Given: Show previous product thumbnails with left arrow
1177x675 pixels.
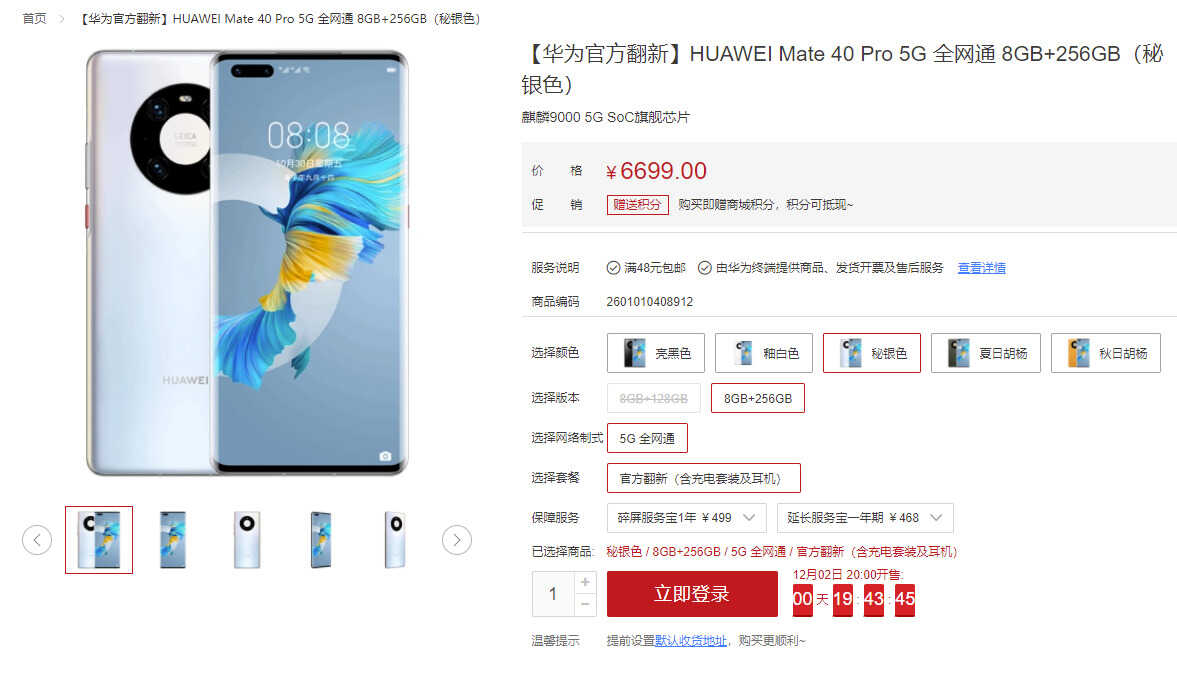Looking at the screenshot, I should 37,540.
